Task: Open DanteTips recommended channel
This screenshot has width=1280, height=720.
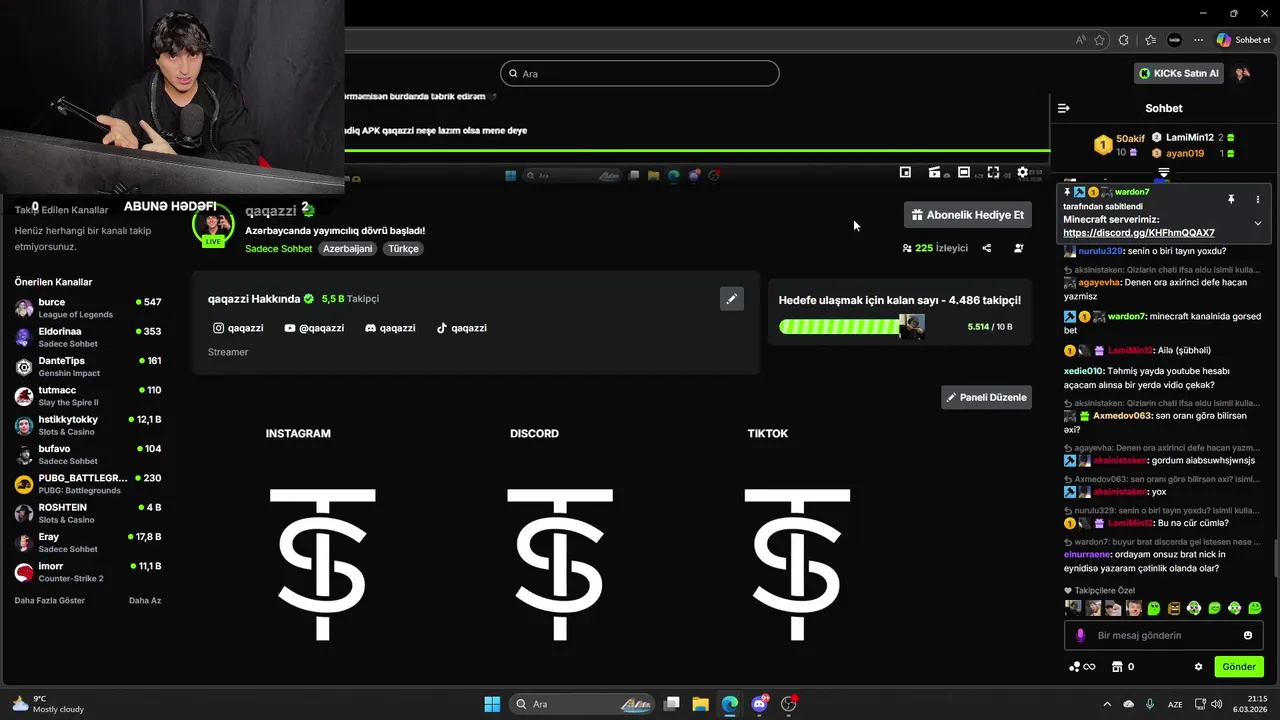Action: point(88,366)
